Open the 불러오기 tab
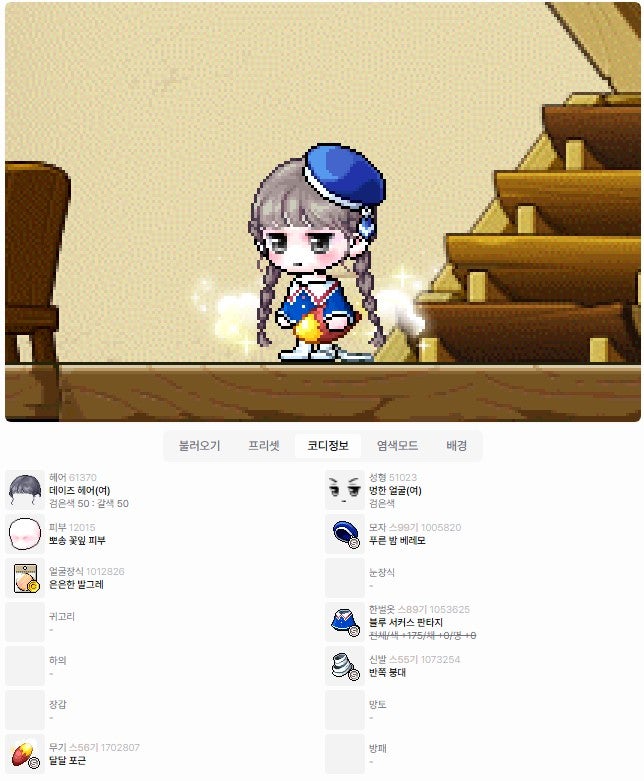This screenshot has height=781, width=644. (199, 446)
